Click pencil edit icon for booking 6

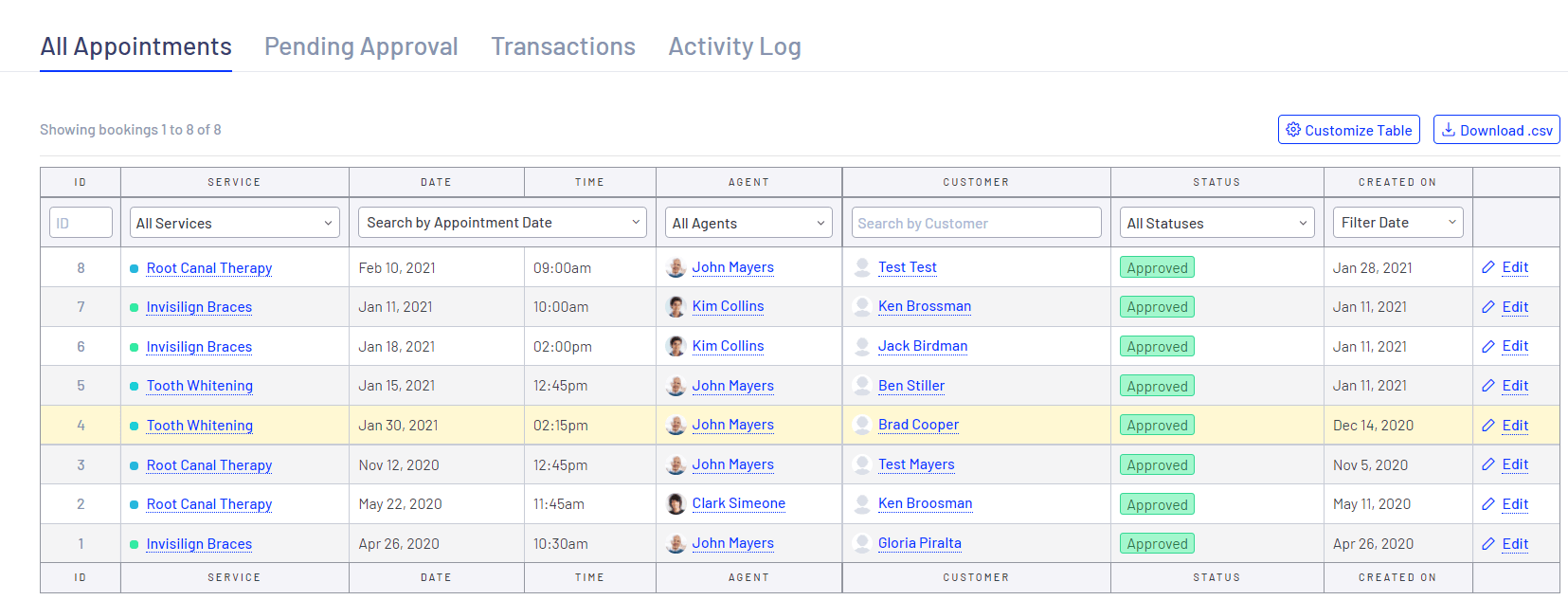[1488, 346]
